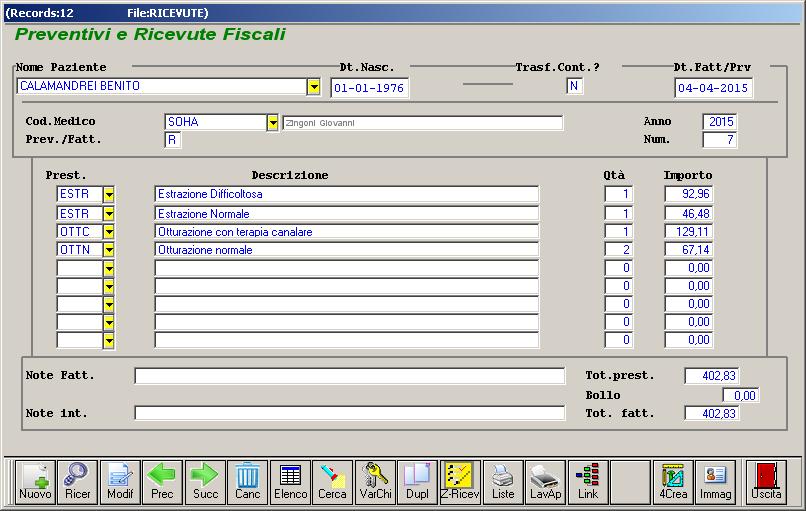Open dropdown for first ESTR service row
The image size is (806, 511).
[108, 194]
